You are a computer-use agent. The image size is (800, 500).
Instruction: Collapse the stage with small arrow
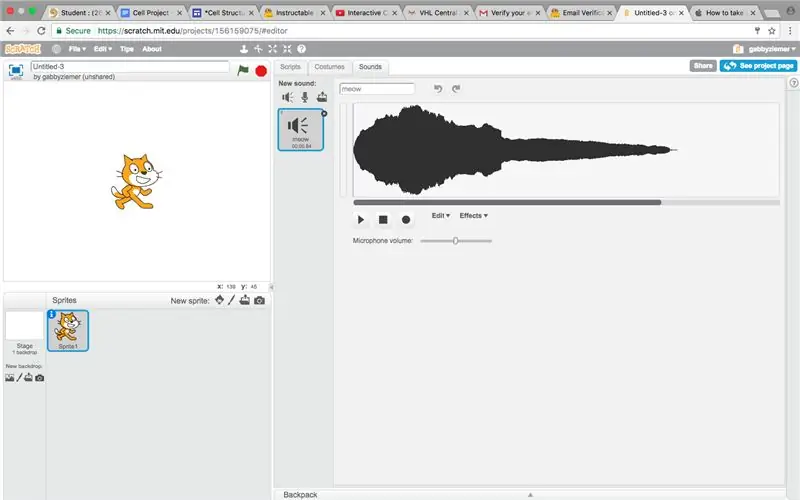click(x=271, y=287)
